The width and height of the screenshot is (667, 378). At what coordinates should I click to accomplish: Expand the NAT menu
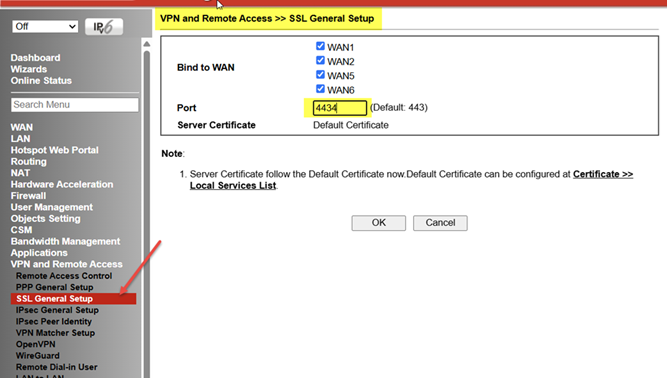tap(20, 173)
